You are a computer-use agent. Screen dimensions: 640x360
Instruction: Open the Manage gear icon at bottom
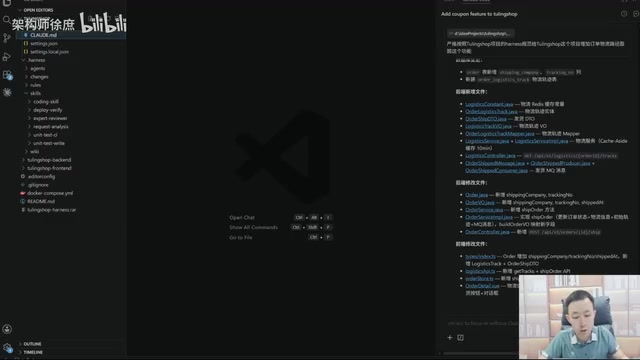(7, 348)
